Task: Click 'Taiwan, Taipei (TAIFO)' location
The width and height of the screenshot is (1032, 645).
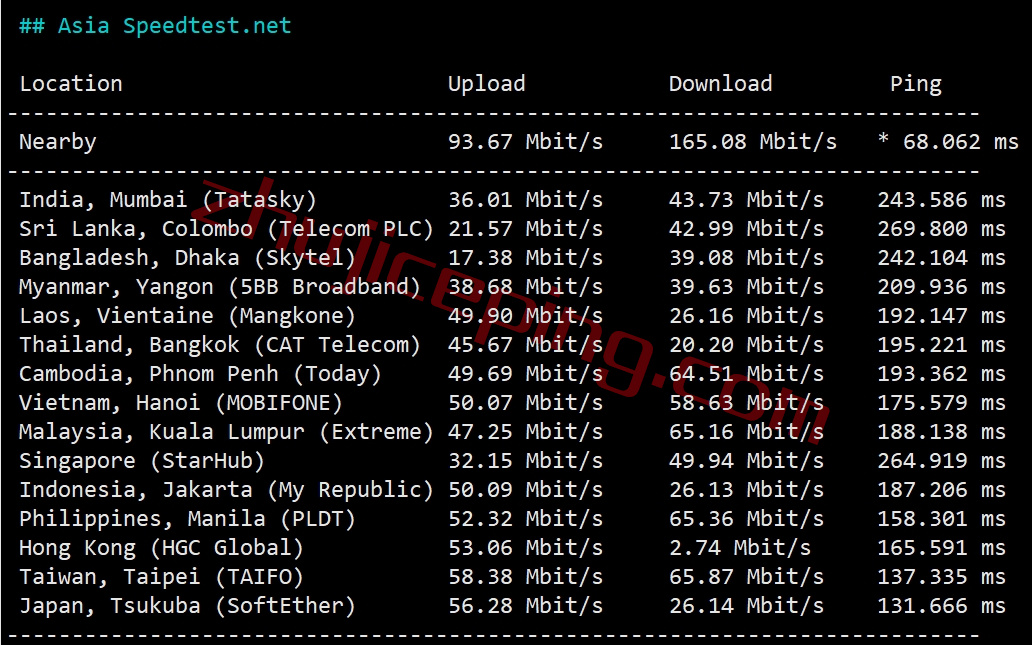Action: coord(161,576)
